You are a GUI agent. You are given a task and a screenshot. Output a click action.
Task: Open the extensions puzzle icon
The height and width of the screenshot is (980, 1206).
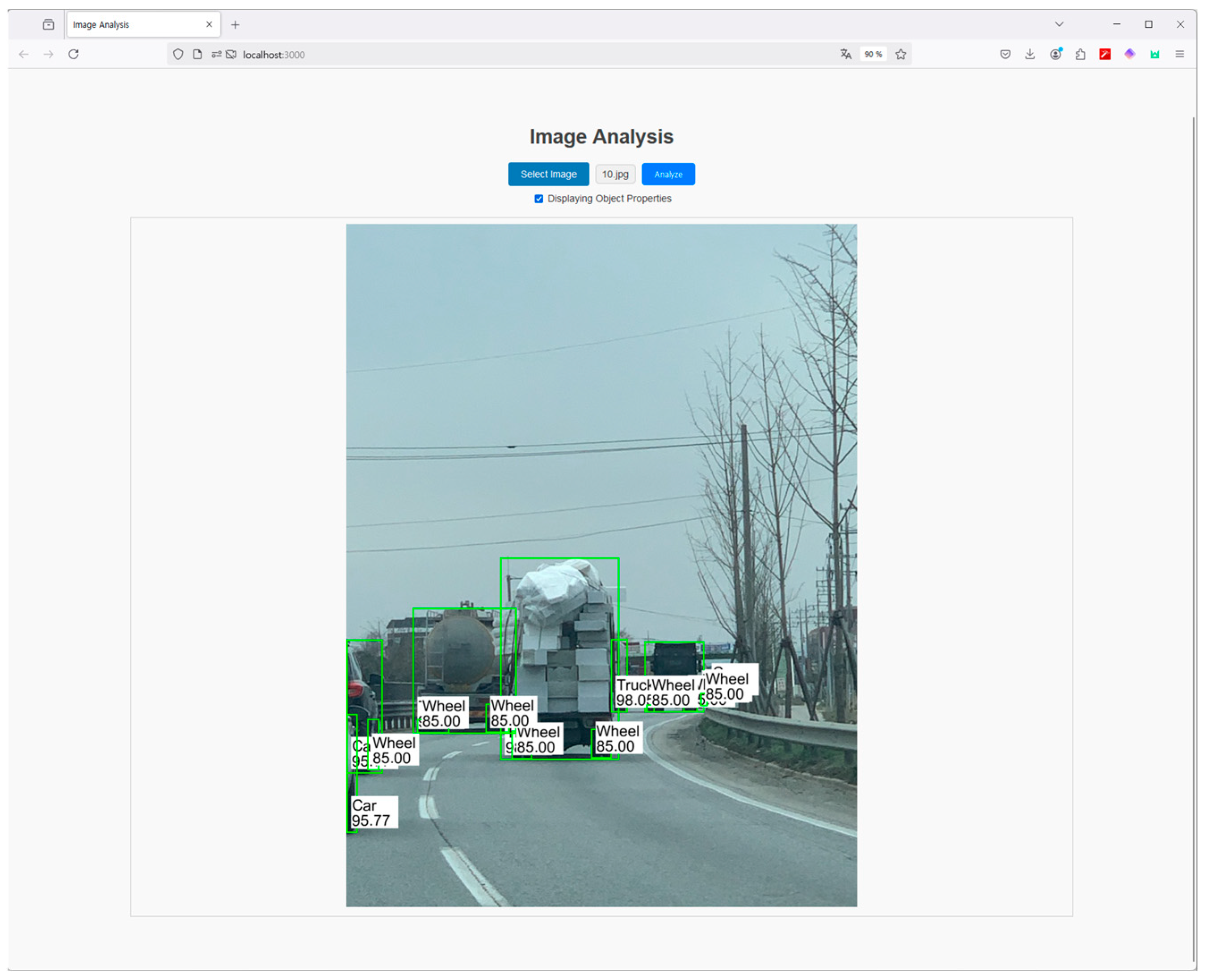coord(1080,54)
